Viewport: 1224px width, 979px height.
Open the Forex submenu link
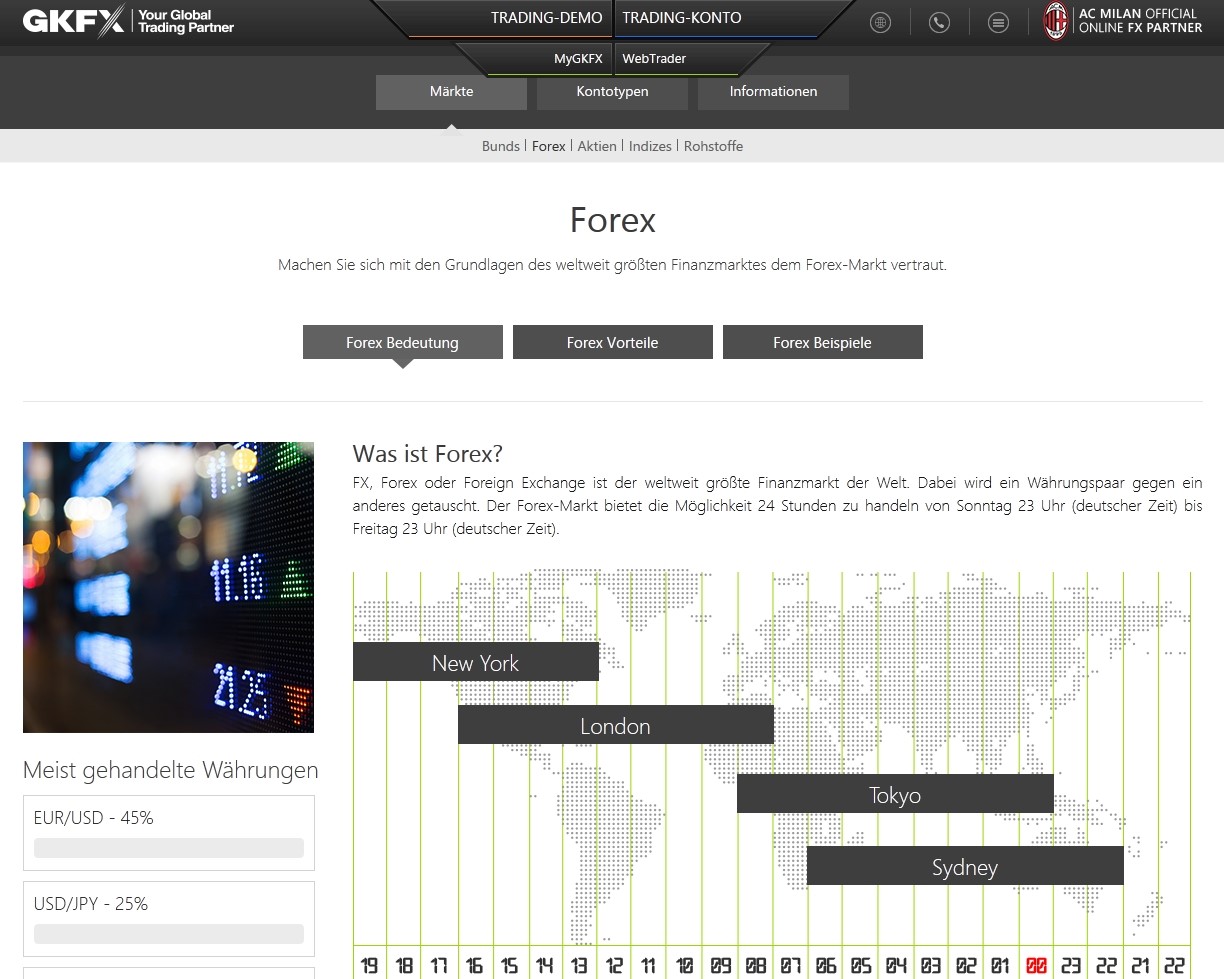click(x=549, y=146)
